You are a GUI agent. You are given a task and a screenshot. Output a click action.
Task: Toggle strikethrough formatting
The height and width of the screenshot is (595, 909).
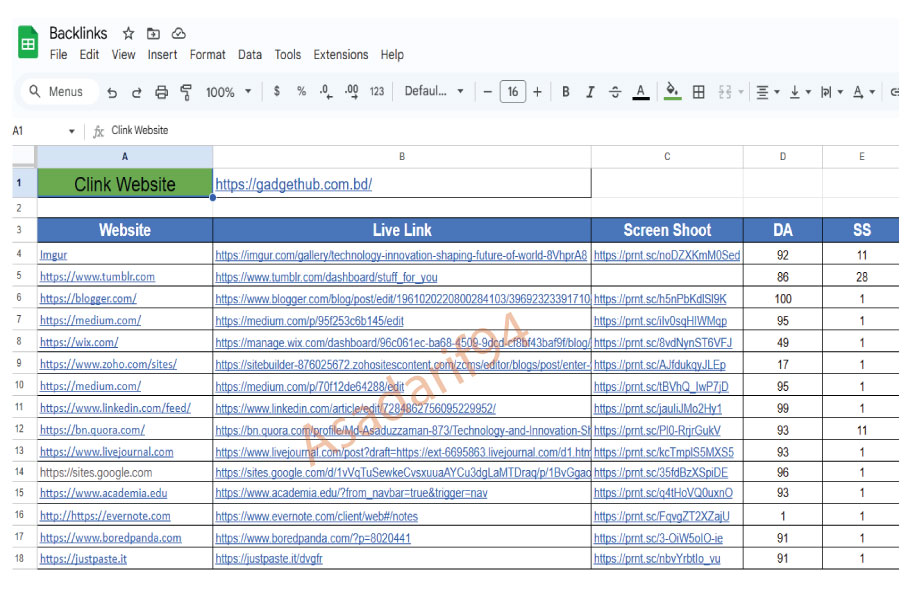615,90
